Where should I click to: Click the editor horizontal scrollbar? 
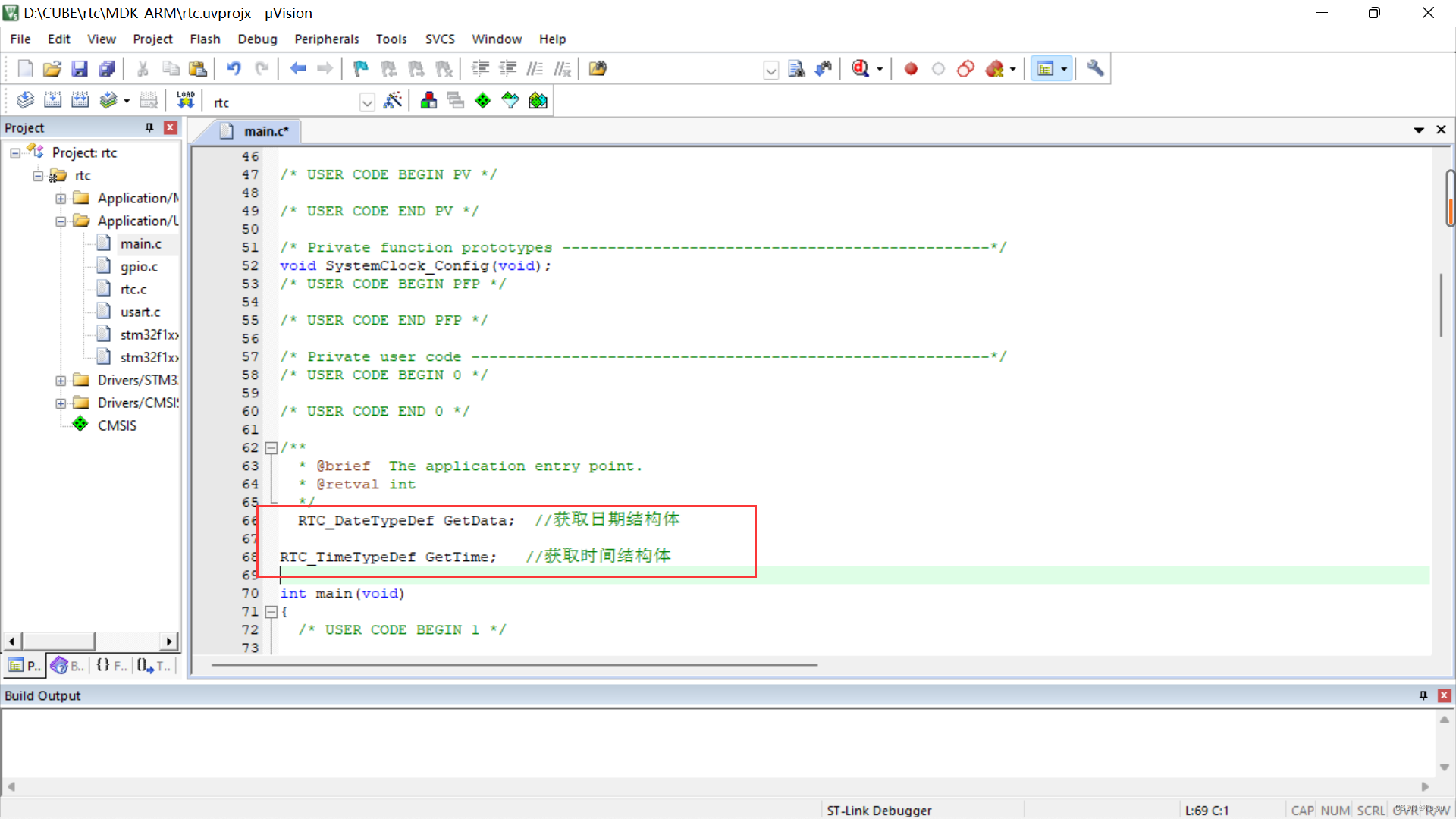pos(514,665)
